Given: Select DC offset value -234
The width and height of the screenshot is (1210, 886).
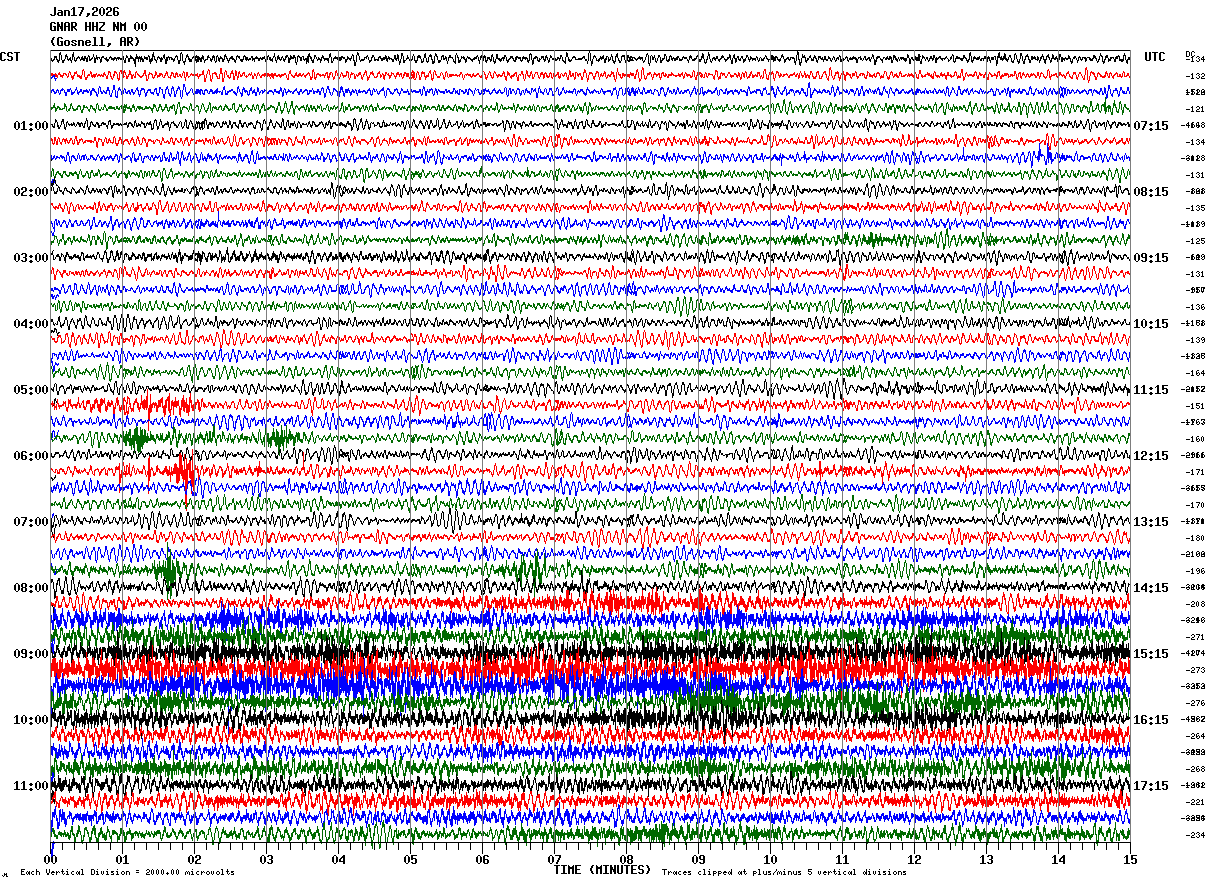Looking at the screenshot, I should [1195, 835].
